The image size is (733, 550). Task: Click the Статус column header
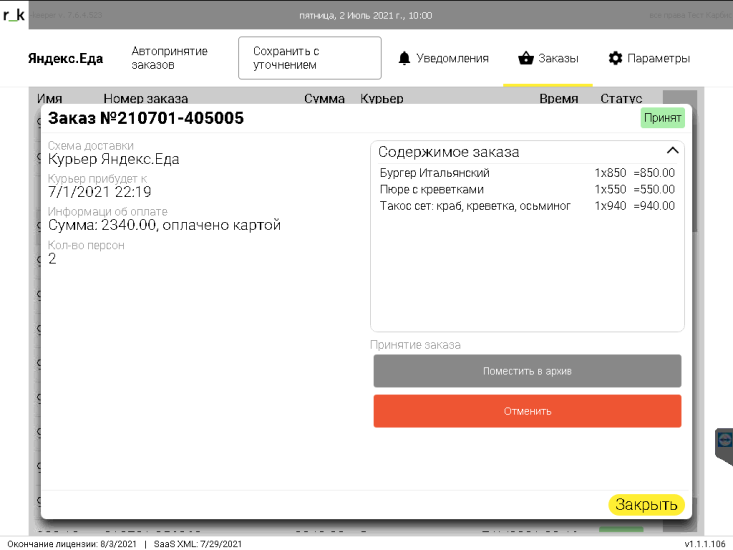[621, 98]
